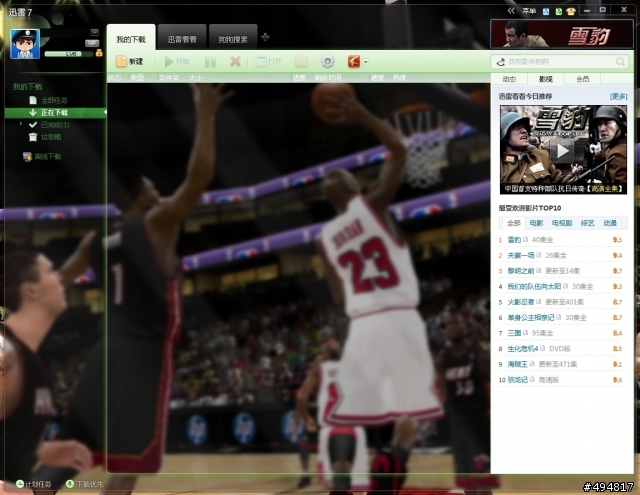Open the 垃圾箱 trash item
Image resolution: width=640 pixels, height=495 pixels.
[x=51, y=137]
